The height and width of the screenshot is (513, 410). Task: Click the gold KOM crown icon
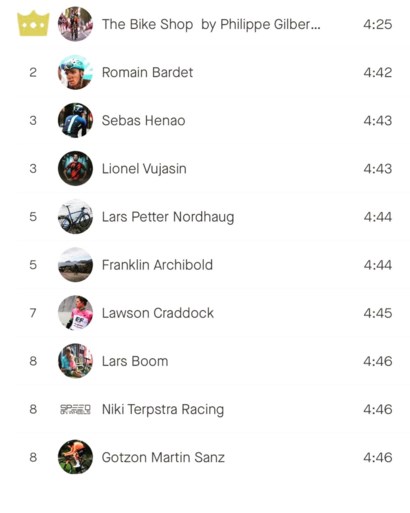click(x=33, y=23)
